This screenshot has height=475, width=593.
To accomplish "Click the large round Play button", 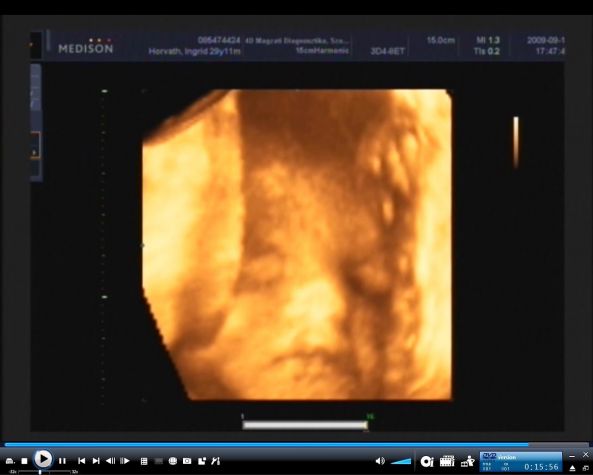I will pyautogui.click(x=43, y=459).
